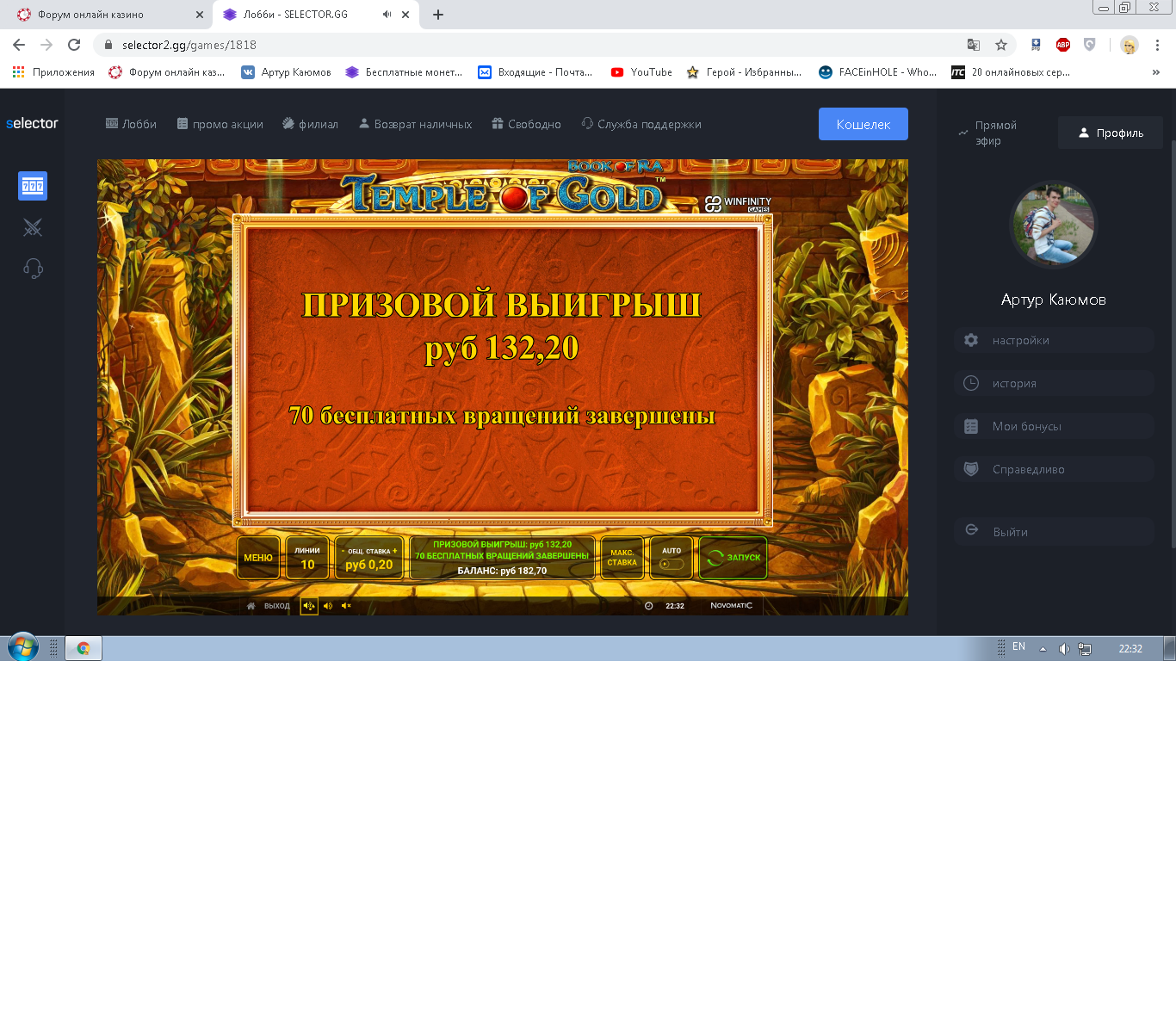Image resolution: width=1176 pixels, height=1026 pixels.
Task: Open the PNG download extension icon
Action: coord(1036,45)
